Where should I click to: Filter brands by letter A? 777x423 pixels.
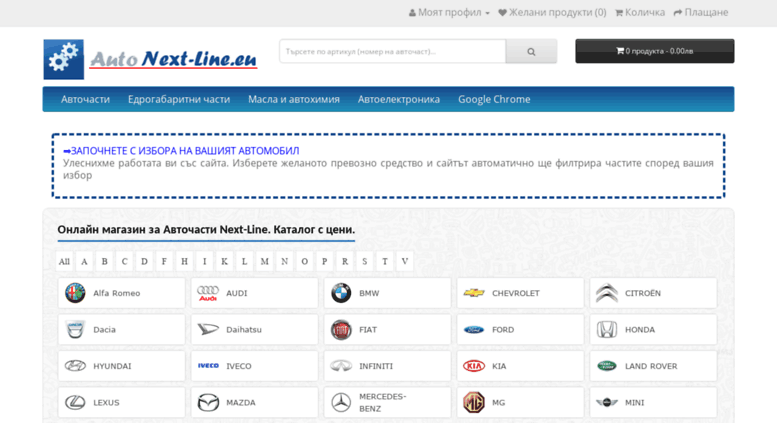pyautogui.click(x=84, y=262)
